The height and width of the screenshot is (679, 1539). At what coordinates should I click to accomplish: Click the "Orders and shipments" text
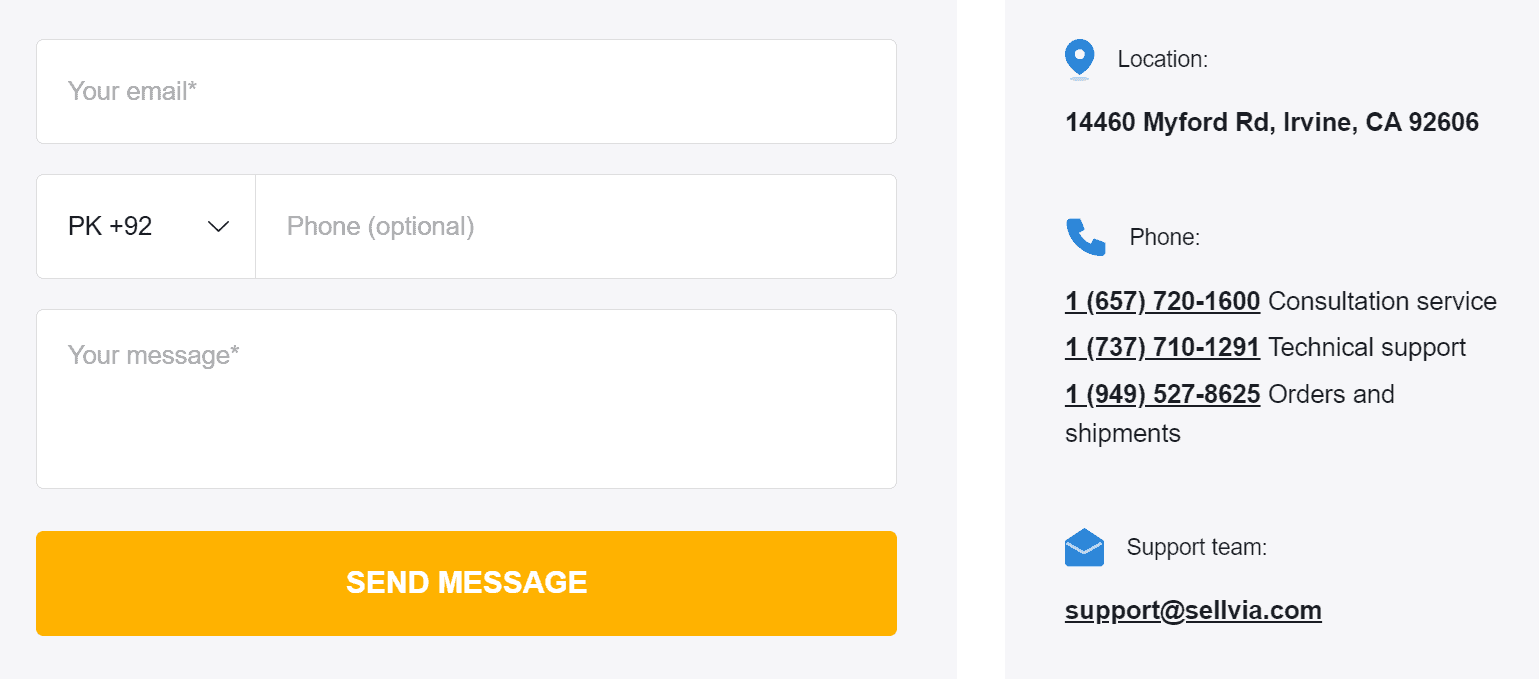pos(1331,394)
